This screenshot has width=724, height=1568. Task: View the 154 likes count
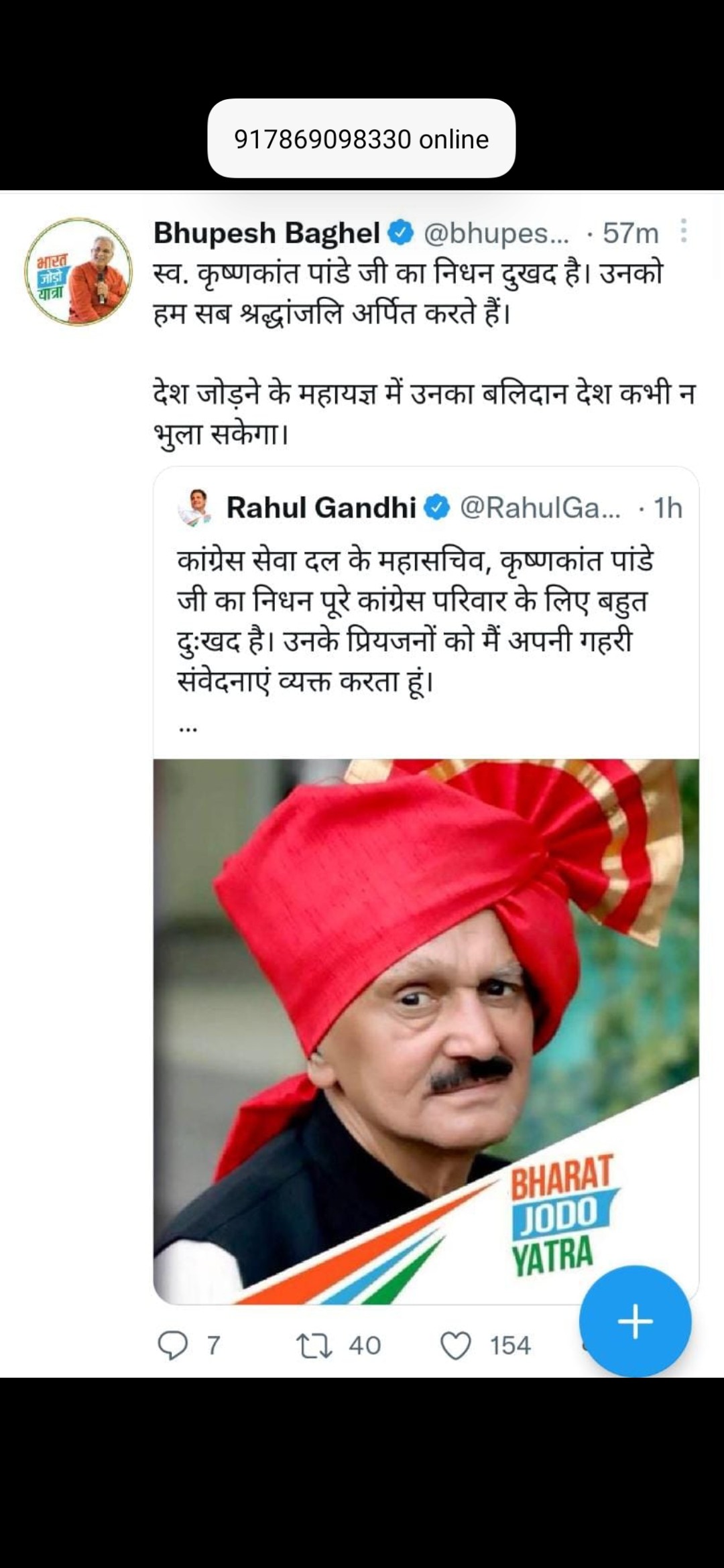(x=509, y=1345)
